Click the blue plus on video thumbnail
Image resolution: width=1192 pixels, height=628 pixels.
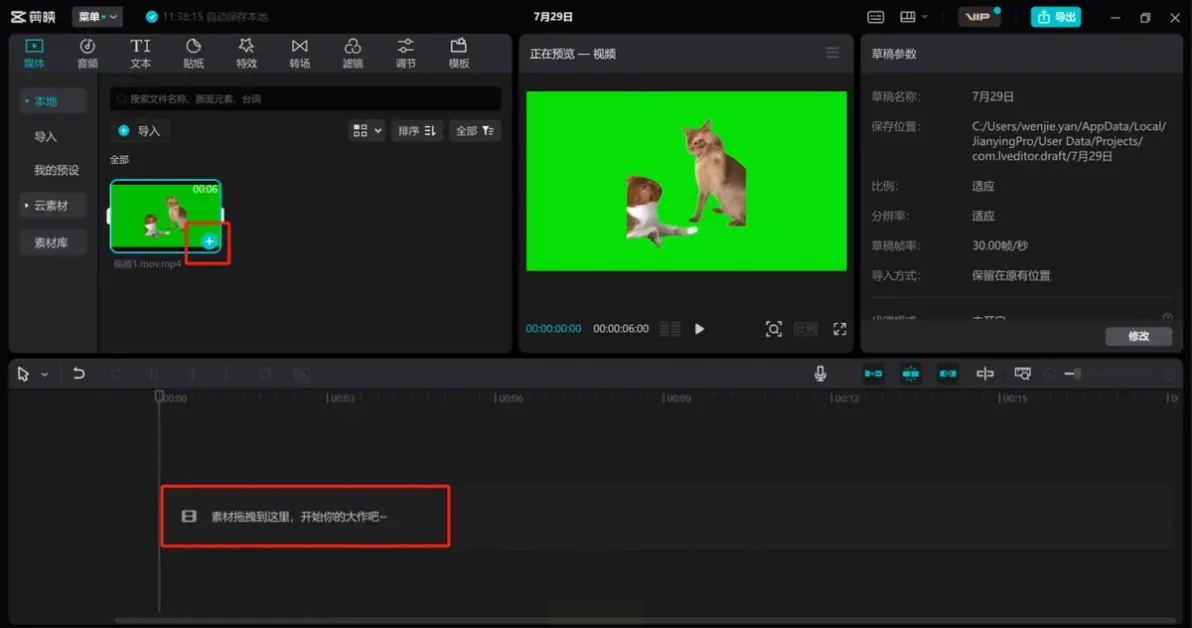coord(209,241)
